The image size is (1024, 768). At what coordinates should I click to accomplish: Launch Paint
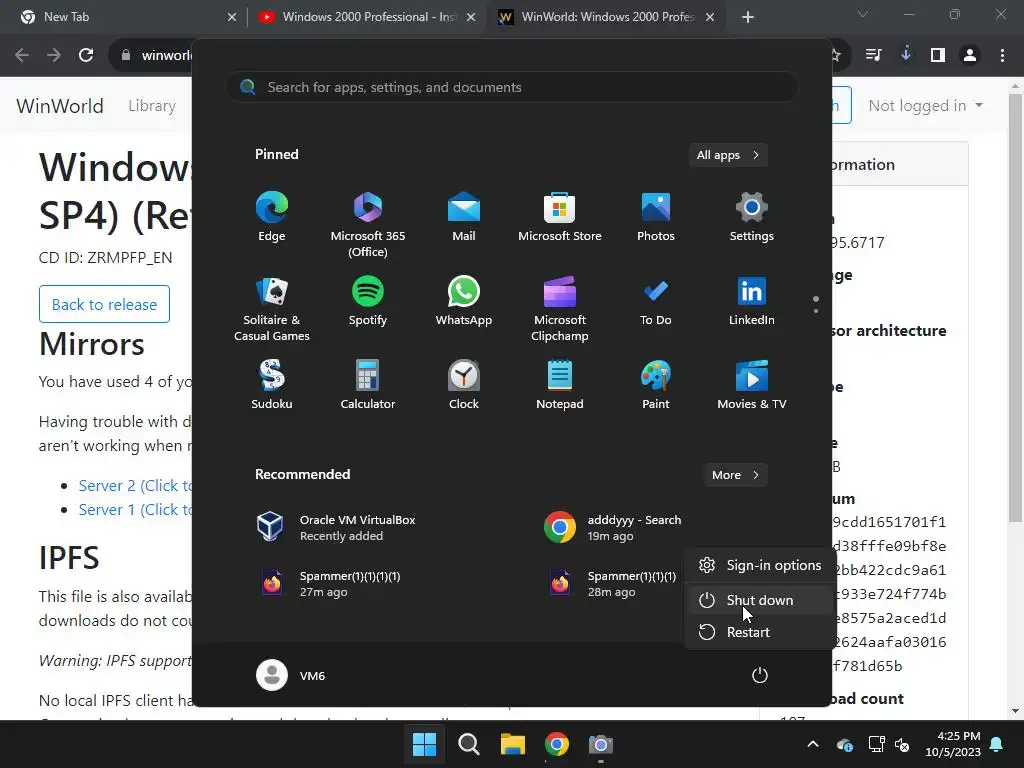(x=656, y=385)
